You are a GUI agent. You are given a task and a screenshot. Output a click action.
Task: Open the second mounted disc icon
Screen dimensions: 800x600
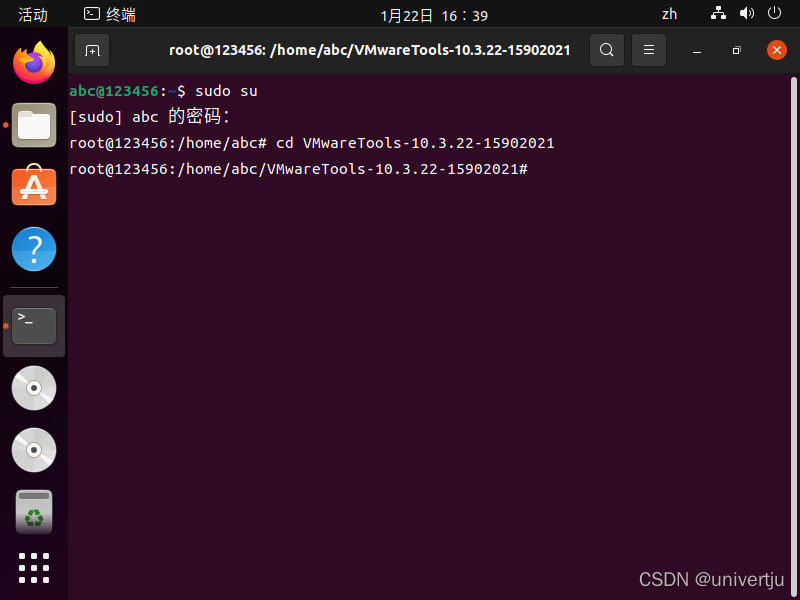coord(34,450)
